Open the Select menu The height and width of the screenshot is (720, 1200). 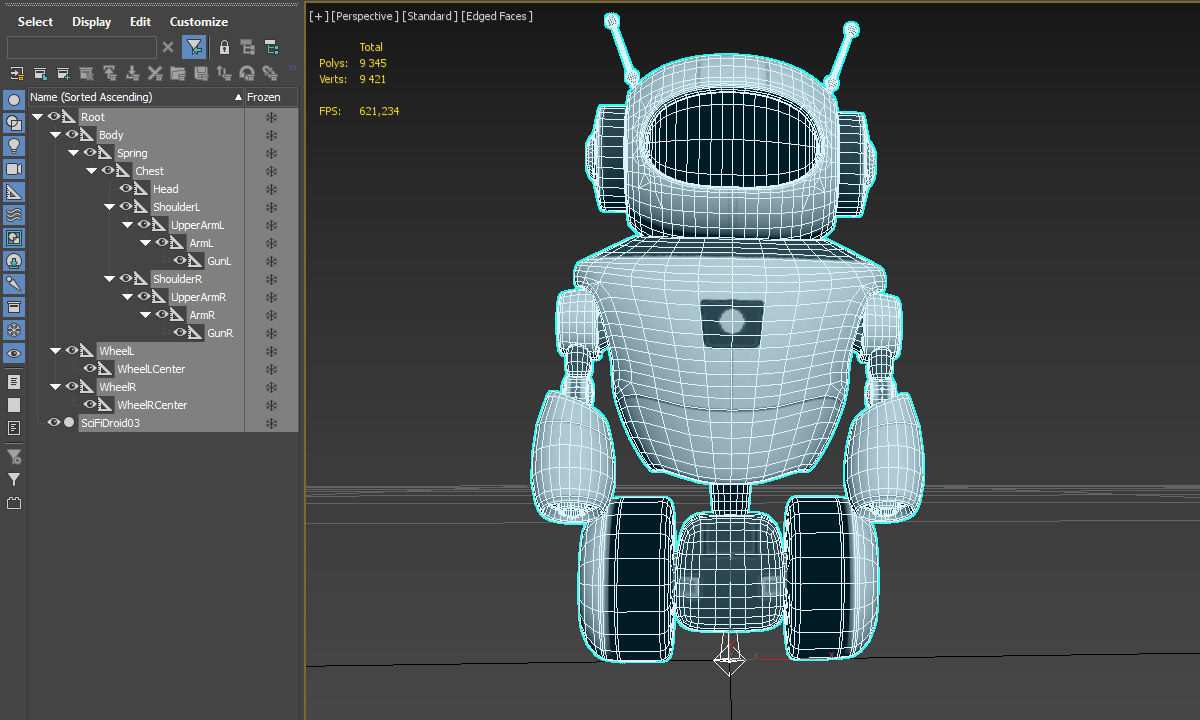click(36, 22)
